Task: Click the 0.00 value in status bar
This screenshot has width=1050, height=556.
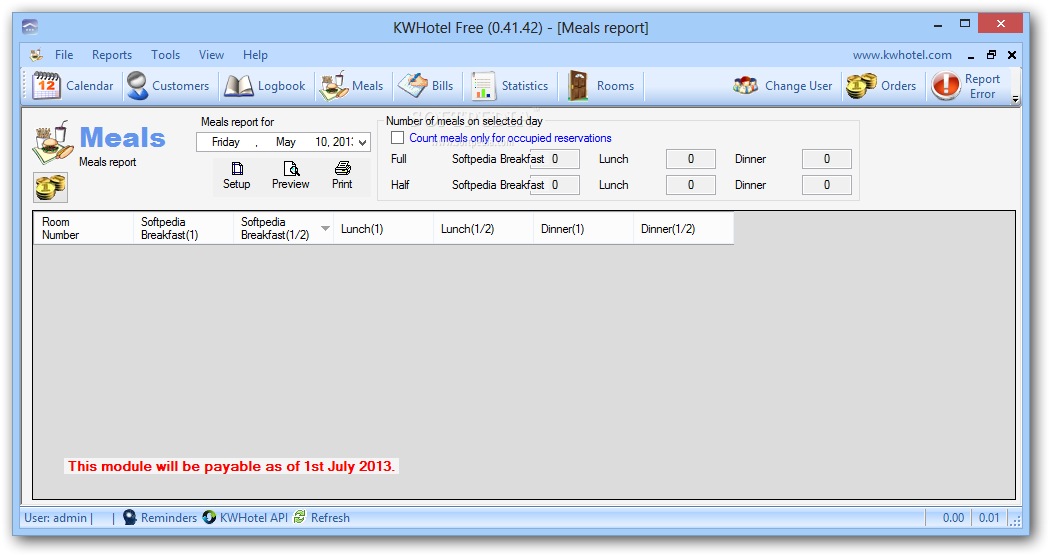Action: [x=954, y=518]
